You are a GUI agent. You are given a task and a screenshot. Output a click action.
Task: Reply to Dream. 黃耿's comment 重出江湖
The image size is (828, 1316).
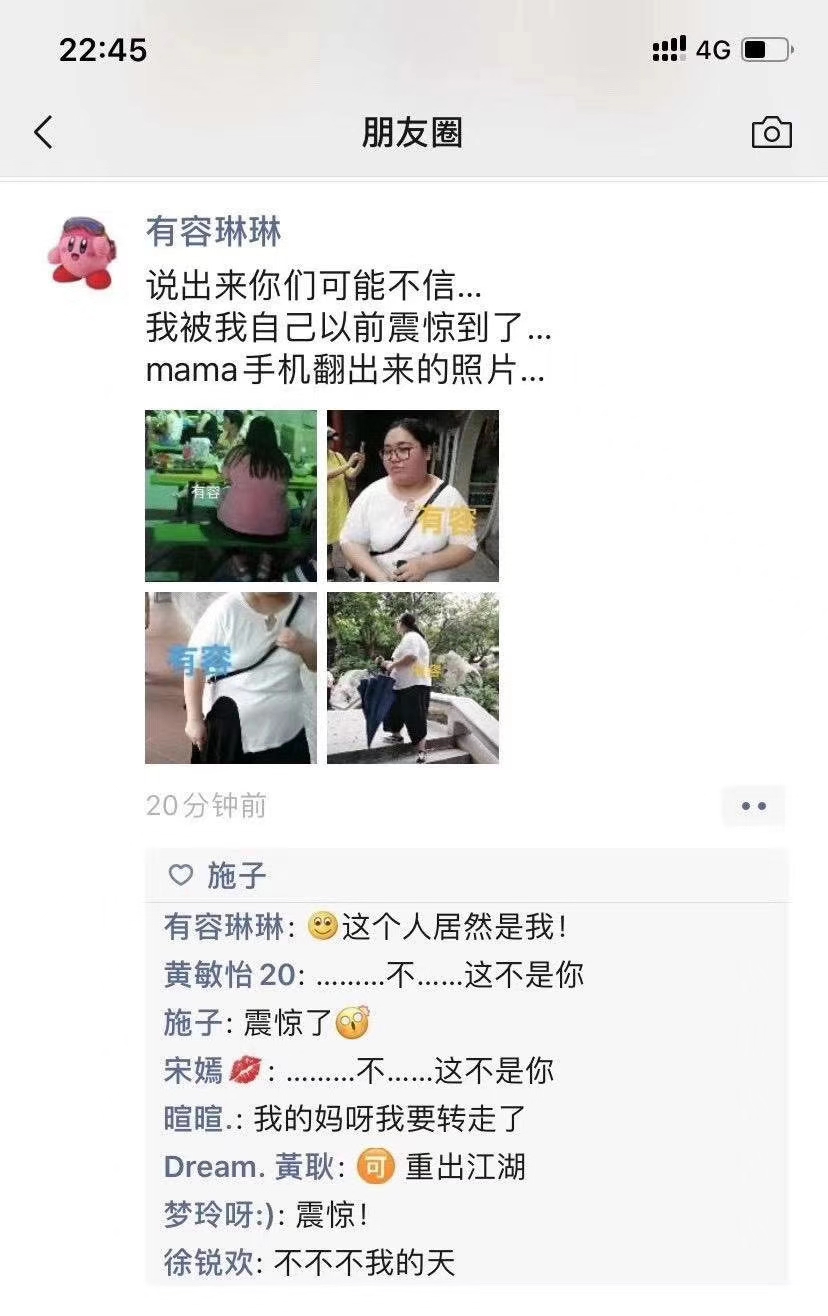465,1167
